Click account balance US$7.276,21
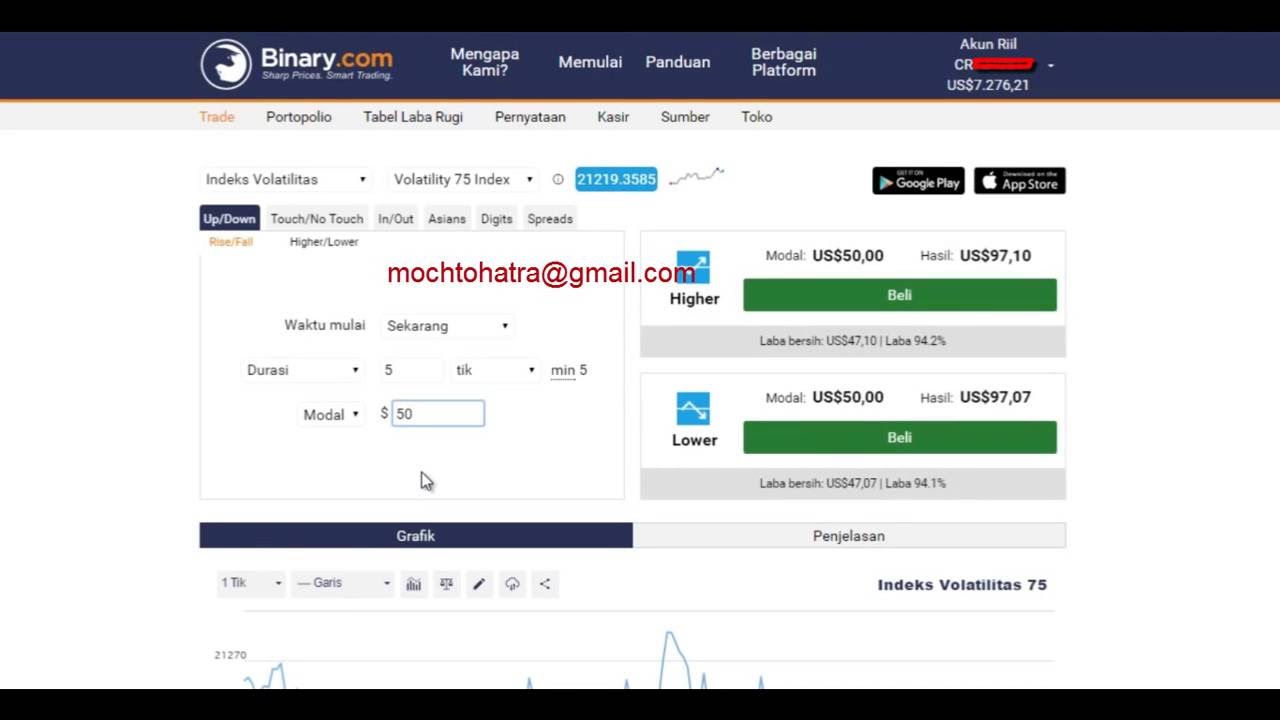 988,85
